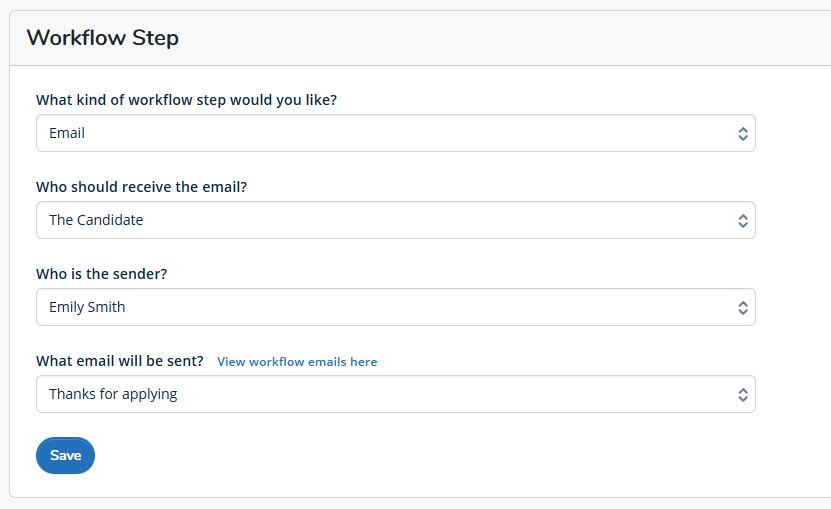Open the sender dropdown showing Emily Smith

[395, 307]
